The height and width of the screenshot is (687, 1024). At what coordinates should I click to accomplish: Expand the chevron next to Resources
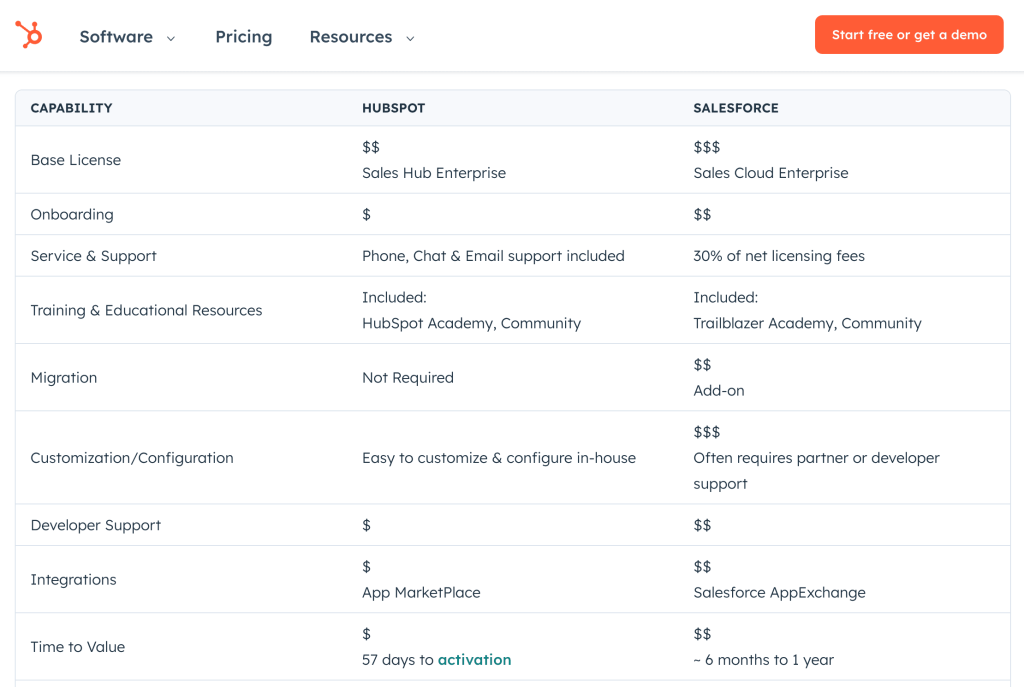[410, 39]
